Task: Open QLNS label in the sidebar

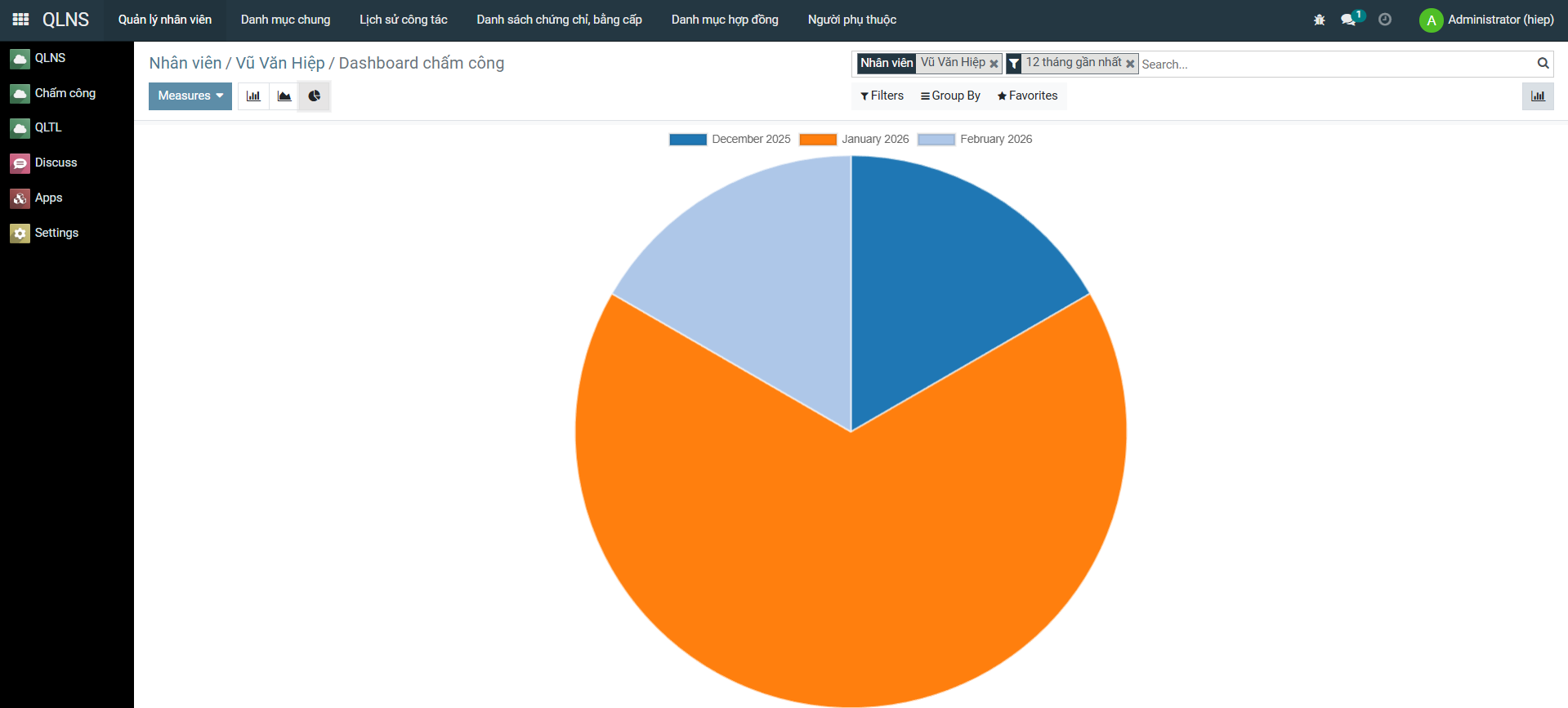Action: tap(51, 59)
